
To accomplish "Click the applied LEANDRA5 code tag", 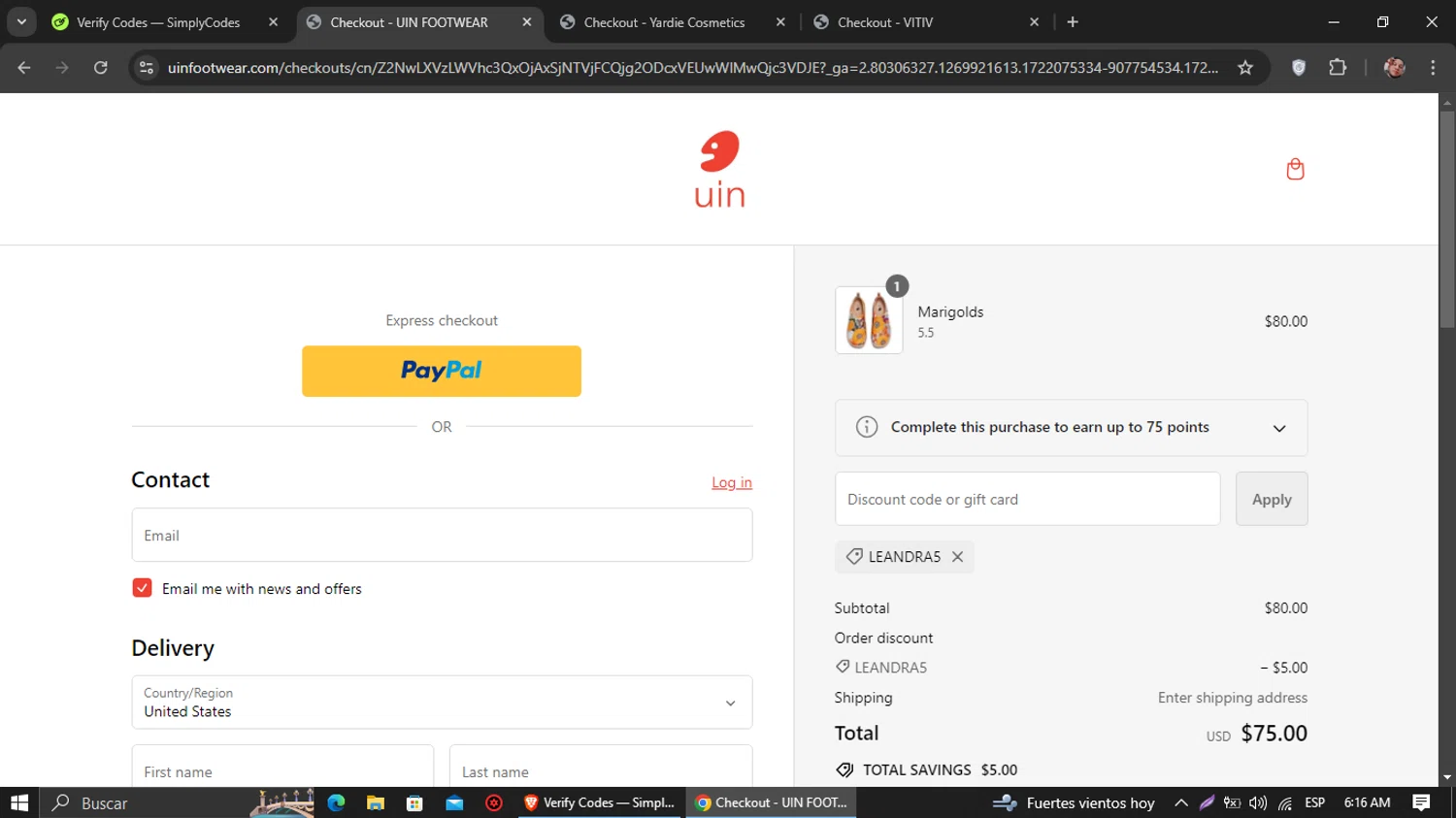I will [904, 556].
